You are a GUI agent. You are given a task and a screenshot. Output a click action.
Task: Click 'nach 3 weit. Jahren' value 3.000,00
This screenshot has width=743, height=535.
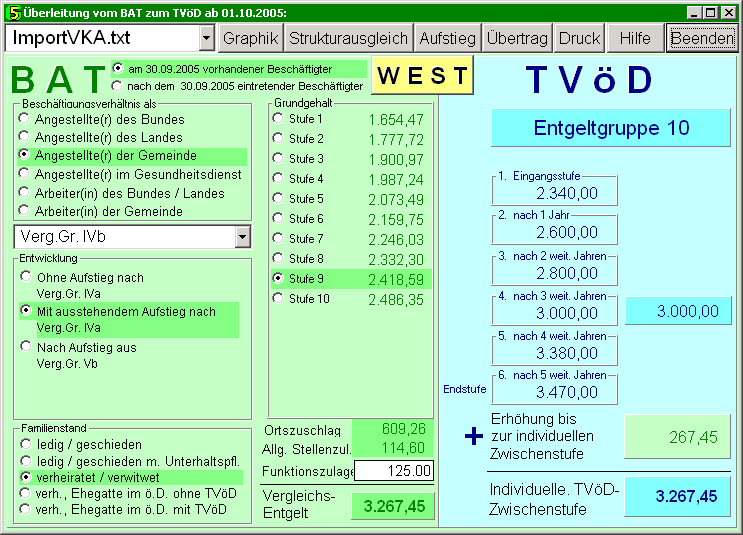click(x=567, y=313)
